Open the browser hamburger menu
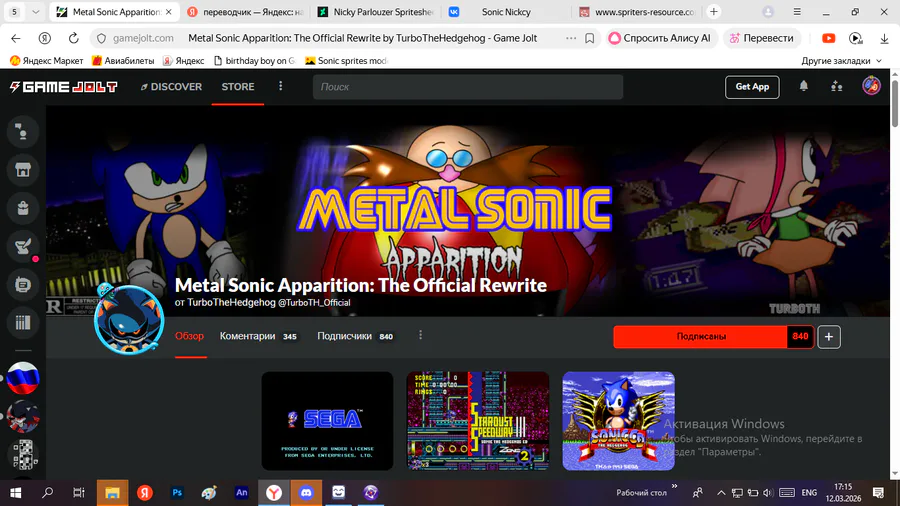900x506 pixels. click(x=797, y=11)
